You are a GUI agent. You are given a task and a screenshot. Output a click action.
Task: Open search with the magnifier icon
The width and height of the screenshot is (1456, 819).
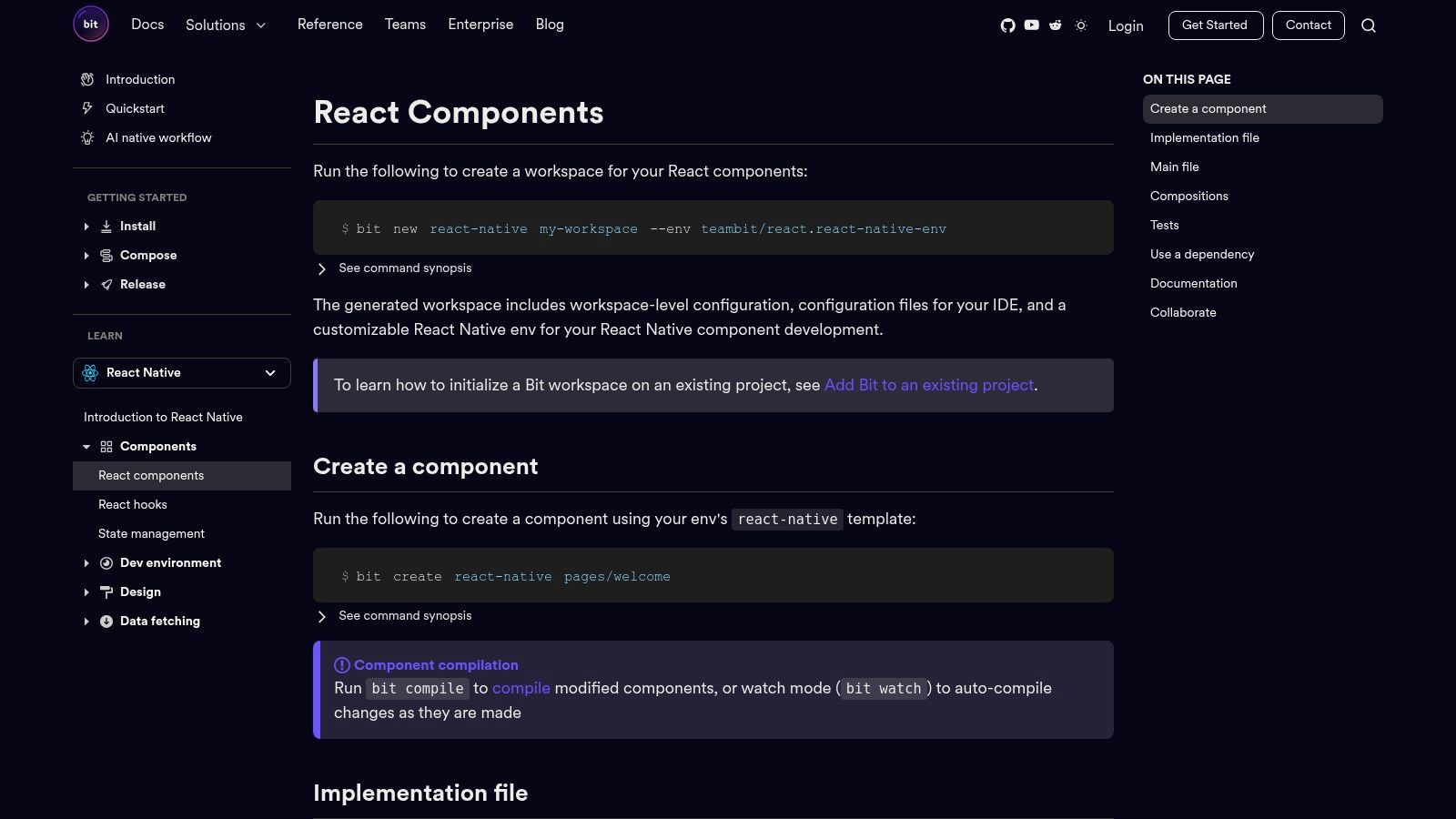(x=1368, y=25)
